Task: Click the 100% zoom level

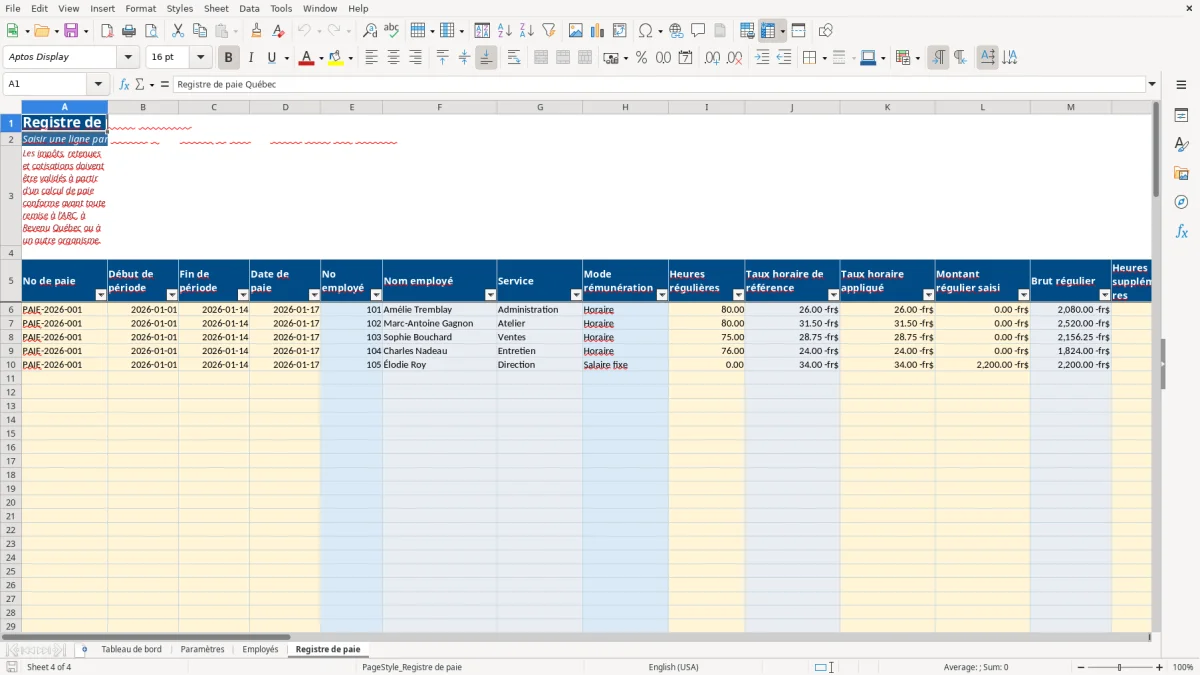Action: 1183,667
